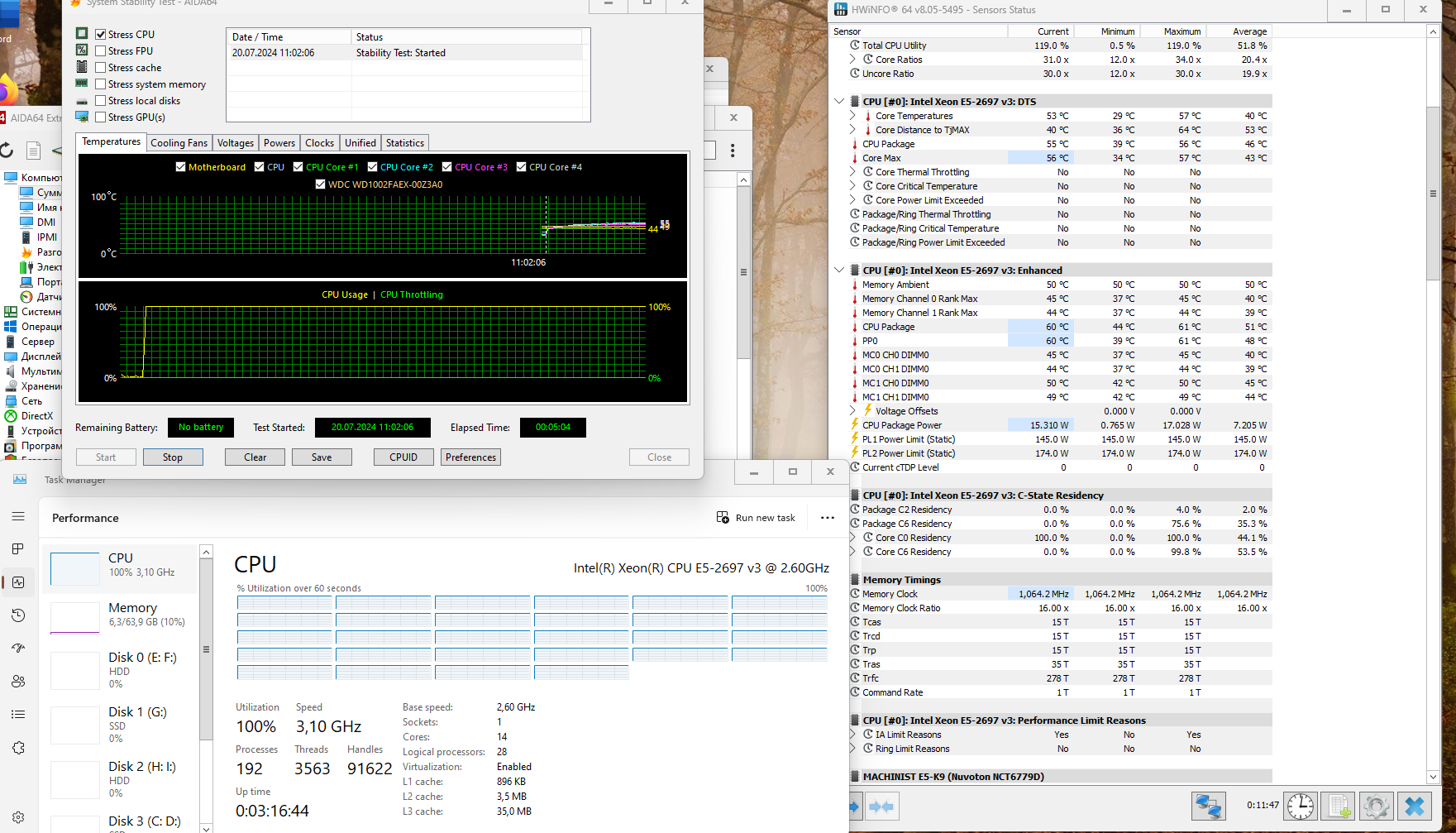This screenshot has width=1456, height=833.
Task: Collapse CPU [#0] Enhanced sensor group
Action: [x=839, y=270]
